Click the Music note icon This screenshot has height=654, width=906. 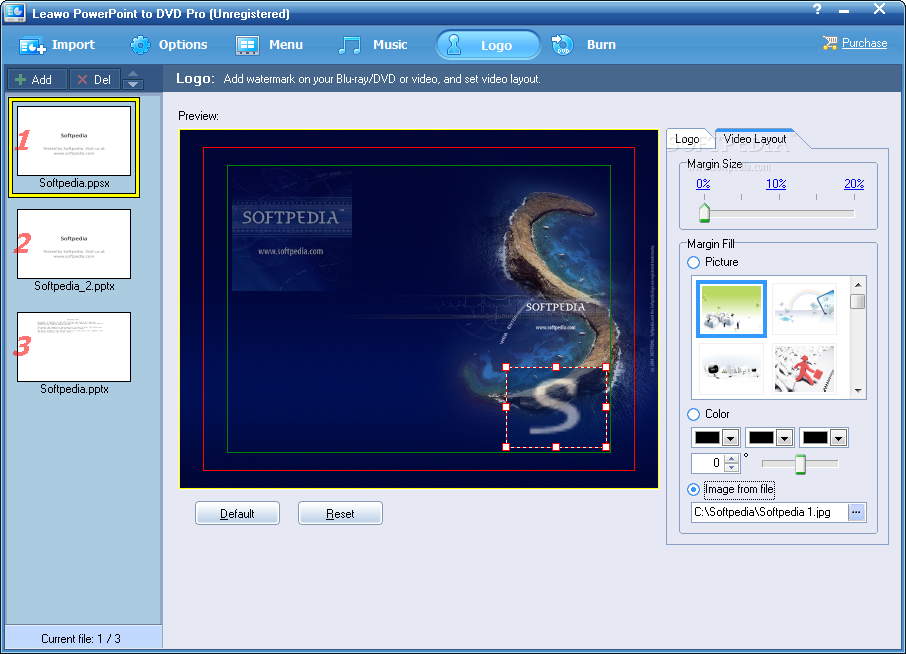coord(350,45)
